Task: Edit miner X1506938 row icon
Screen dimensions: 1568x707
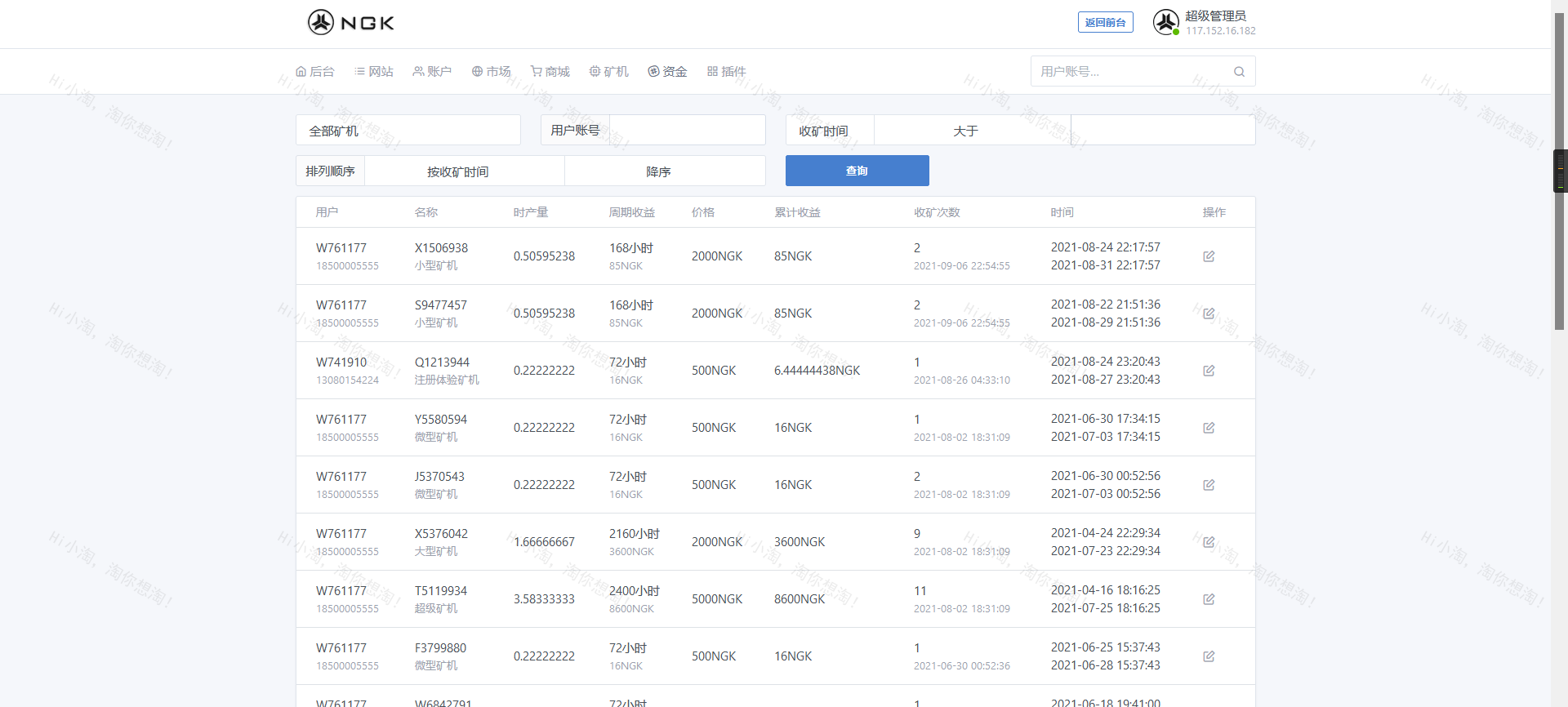Action: [x=1209, y=256]
